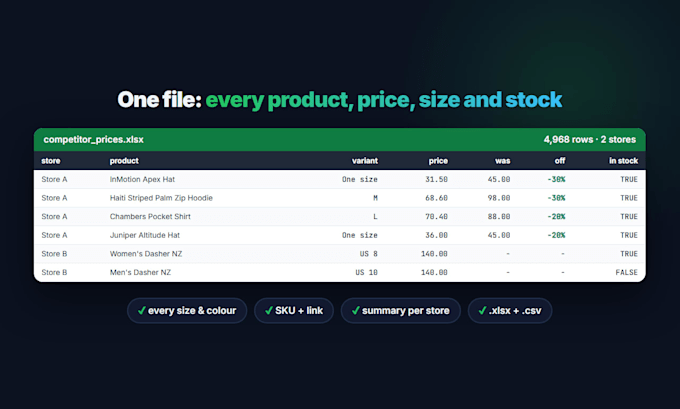Click the -20% discount for Chambers Shirt
Viewport: 680px width, 409px height.
tap(556, 217)
